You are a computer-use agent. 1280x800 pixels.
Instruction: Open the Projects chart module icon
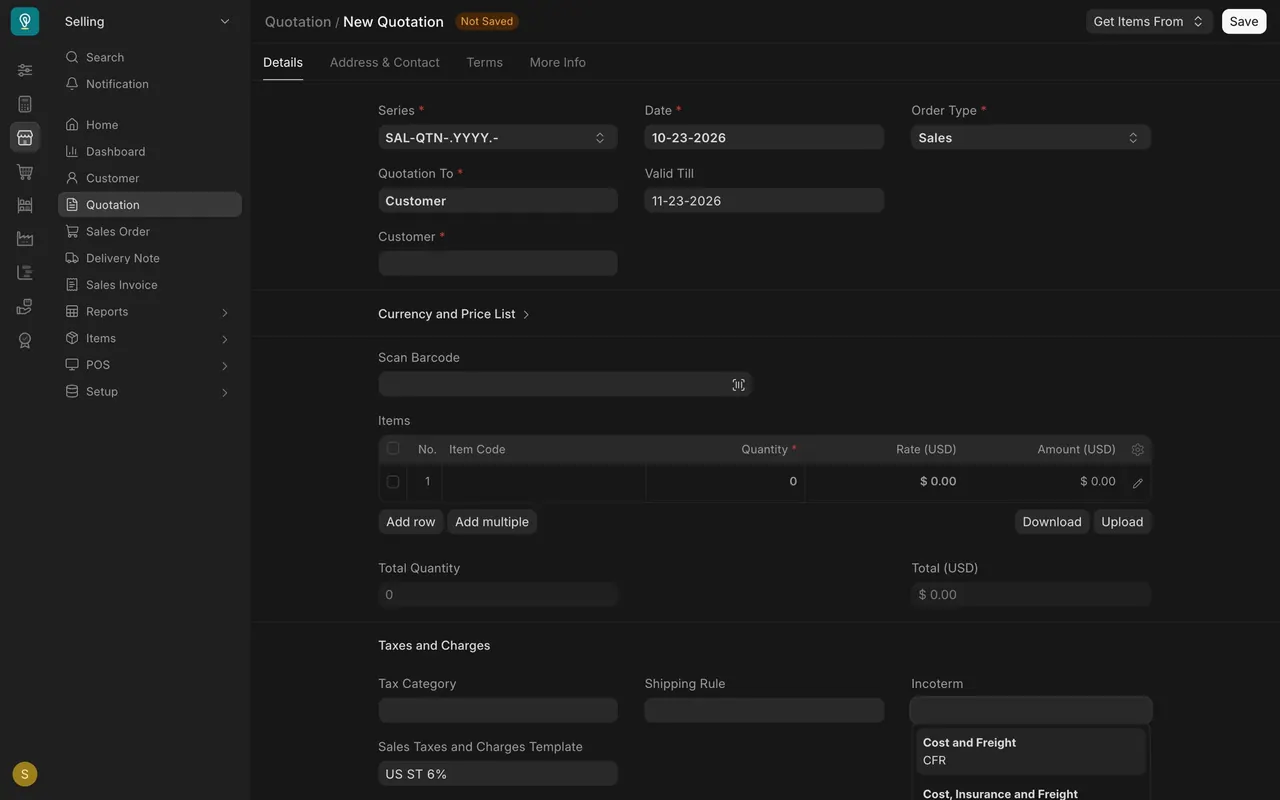click(25, 273)
